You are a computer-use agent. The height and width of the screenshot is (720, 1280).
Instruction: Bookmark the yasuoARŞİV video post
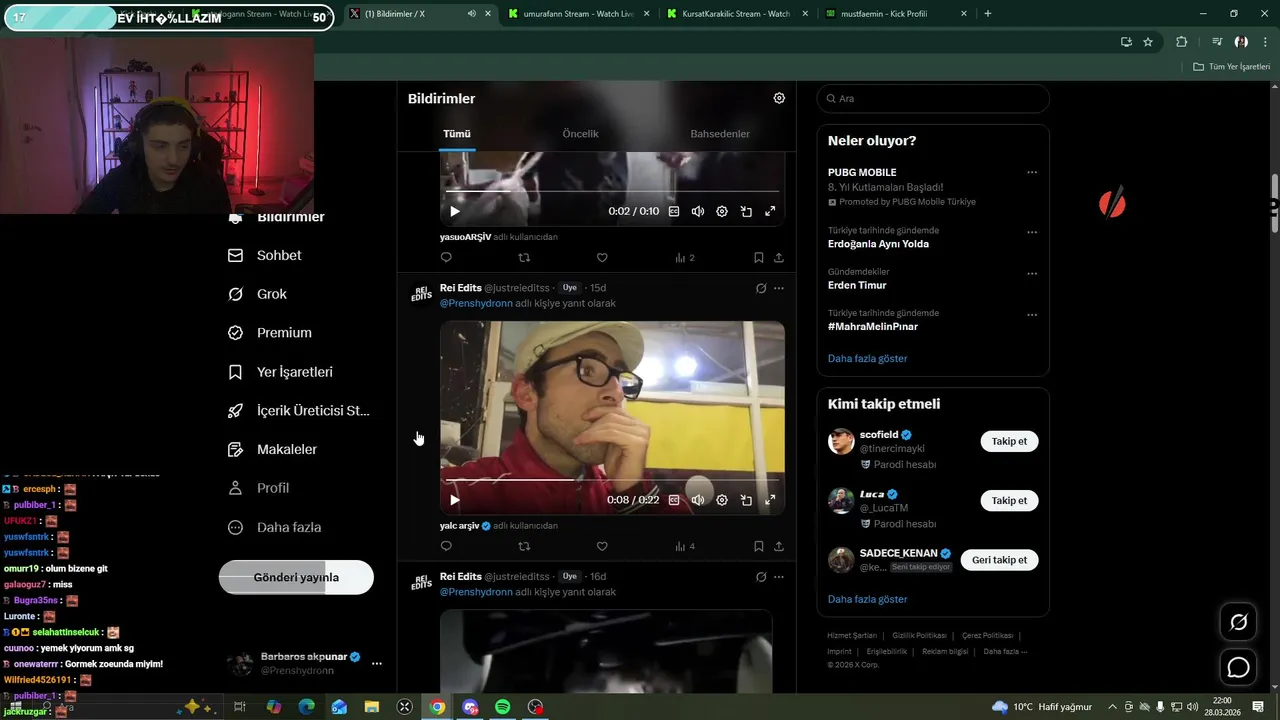pyautogui.click(x=759, y=258)
